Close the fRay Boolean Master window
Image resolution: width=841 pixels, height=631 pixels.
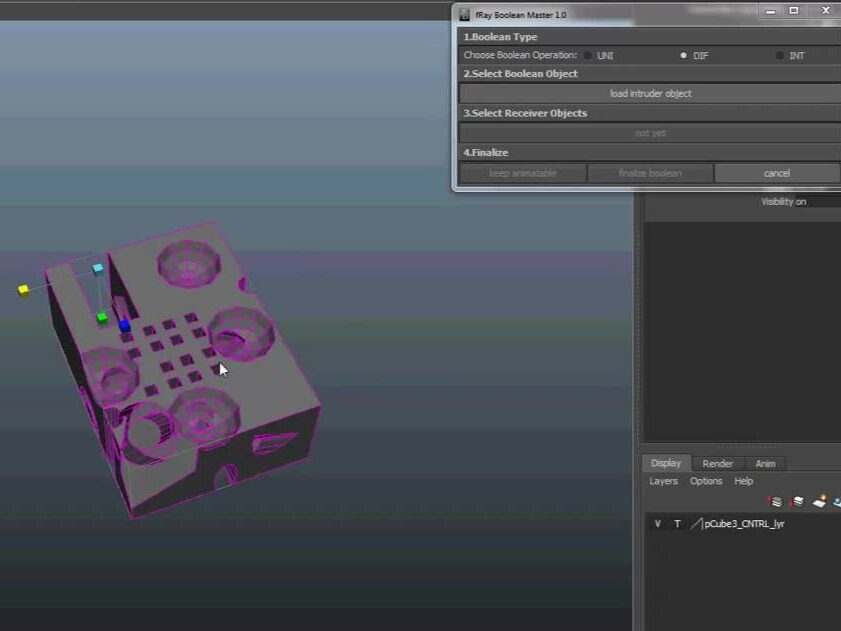pos(825,11)
